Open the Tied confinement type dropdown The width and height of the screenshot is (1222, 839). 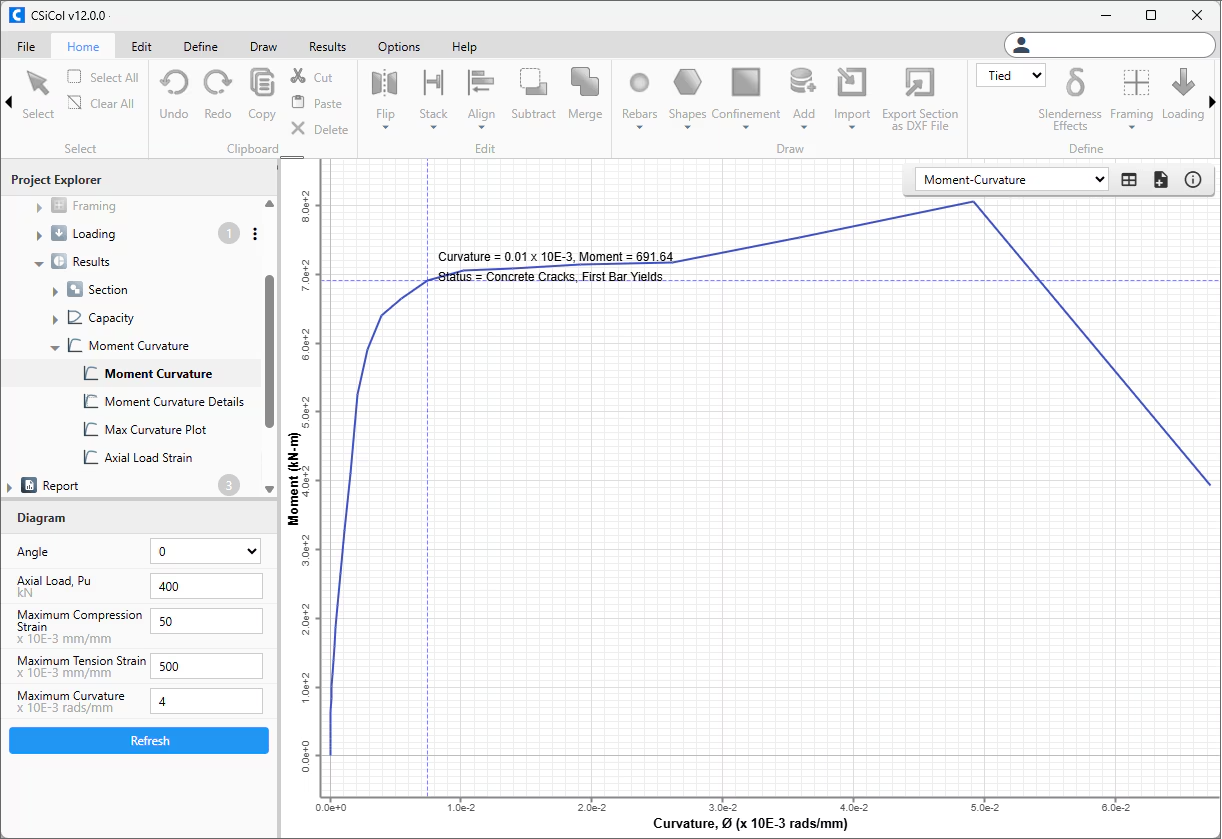point(1010,76)
